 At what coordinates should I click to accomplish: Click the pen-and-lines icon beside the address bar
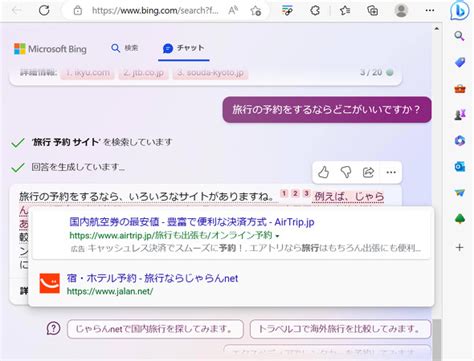coord(287,11)
